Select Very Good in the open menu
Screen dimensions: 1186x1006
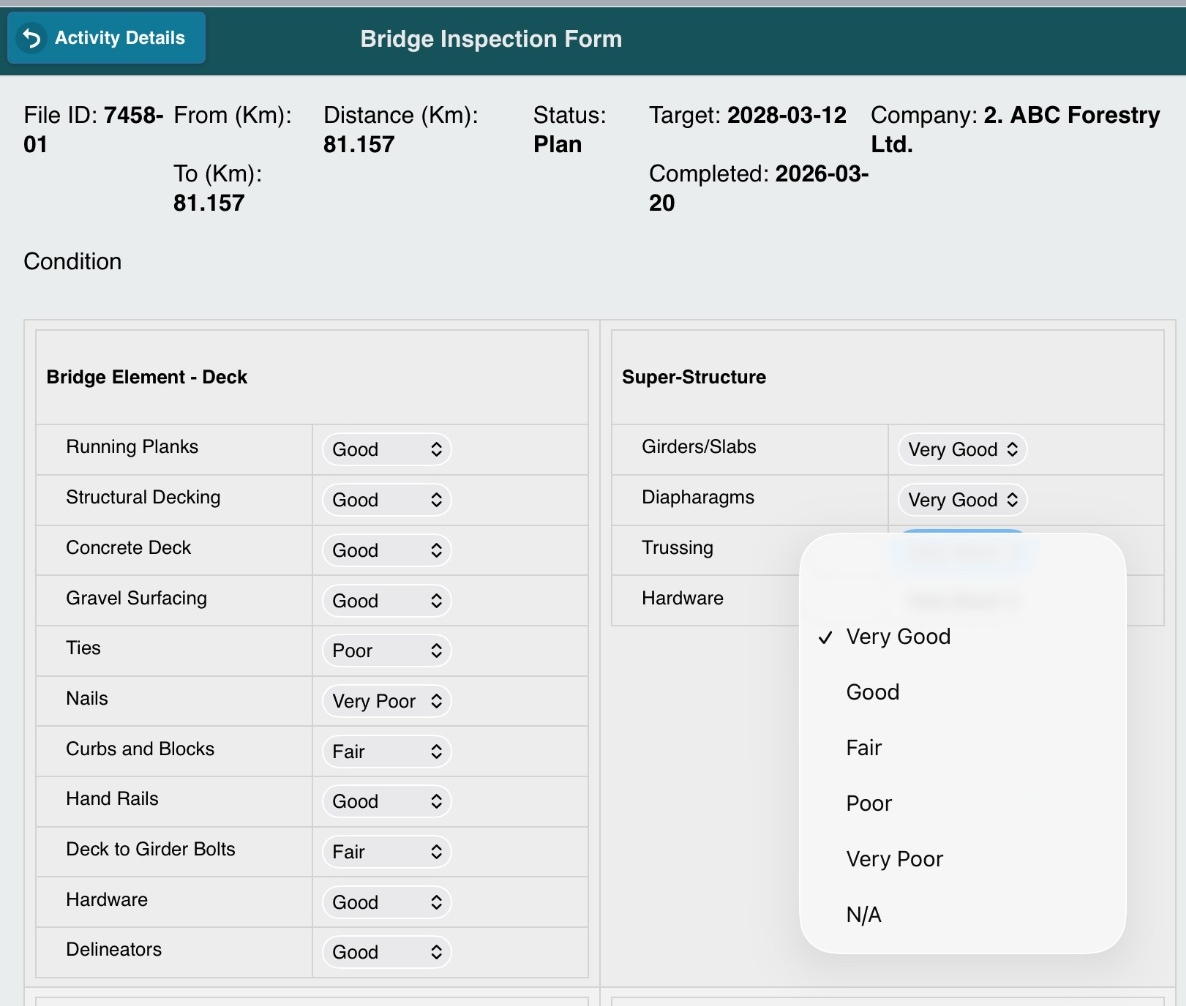pos(897,637)
